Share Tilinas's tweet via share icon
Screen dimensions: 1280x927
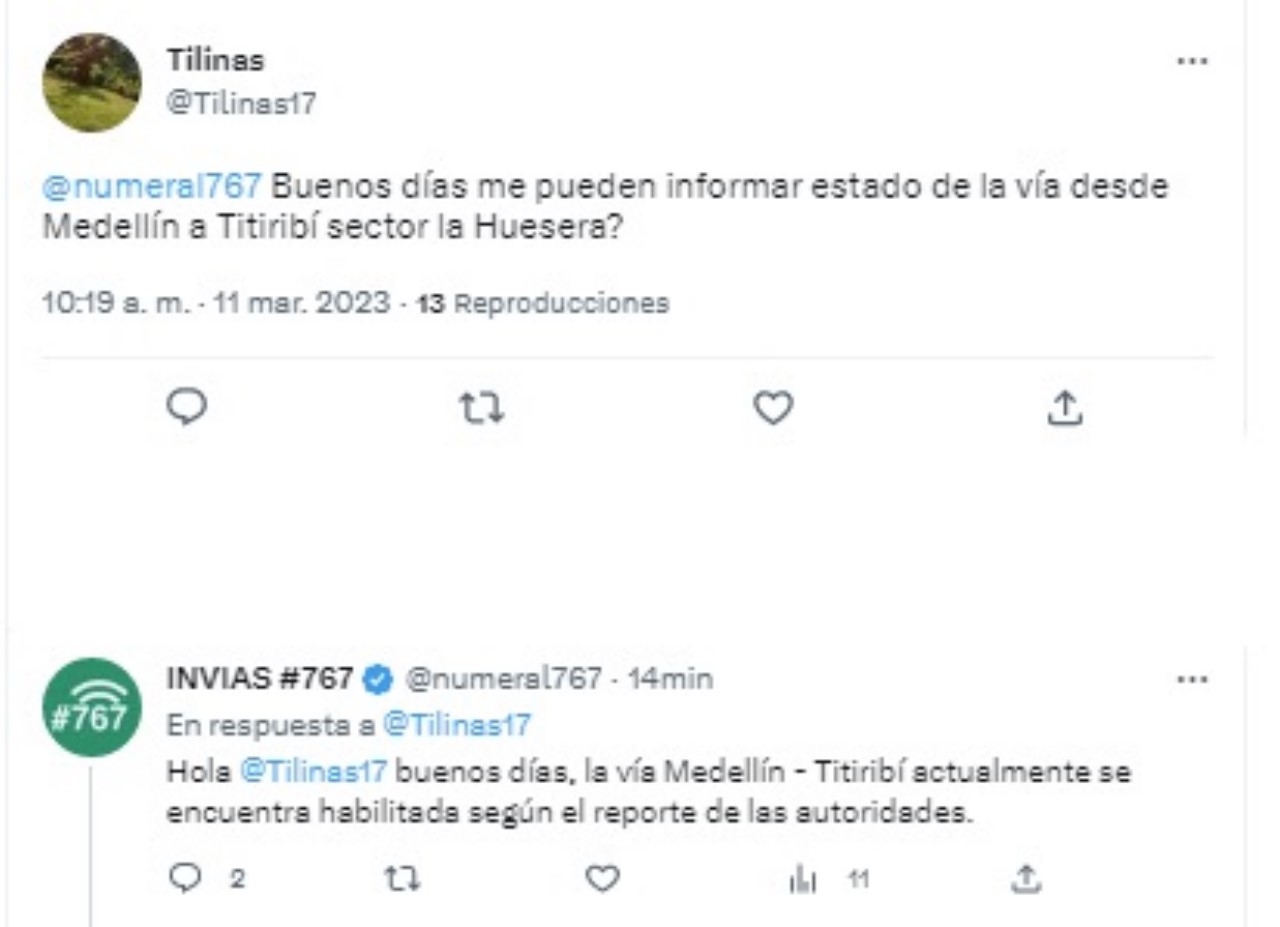tap(1066, 407)
